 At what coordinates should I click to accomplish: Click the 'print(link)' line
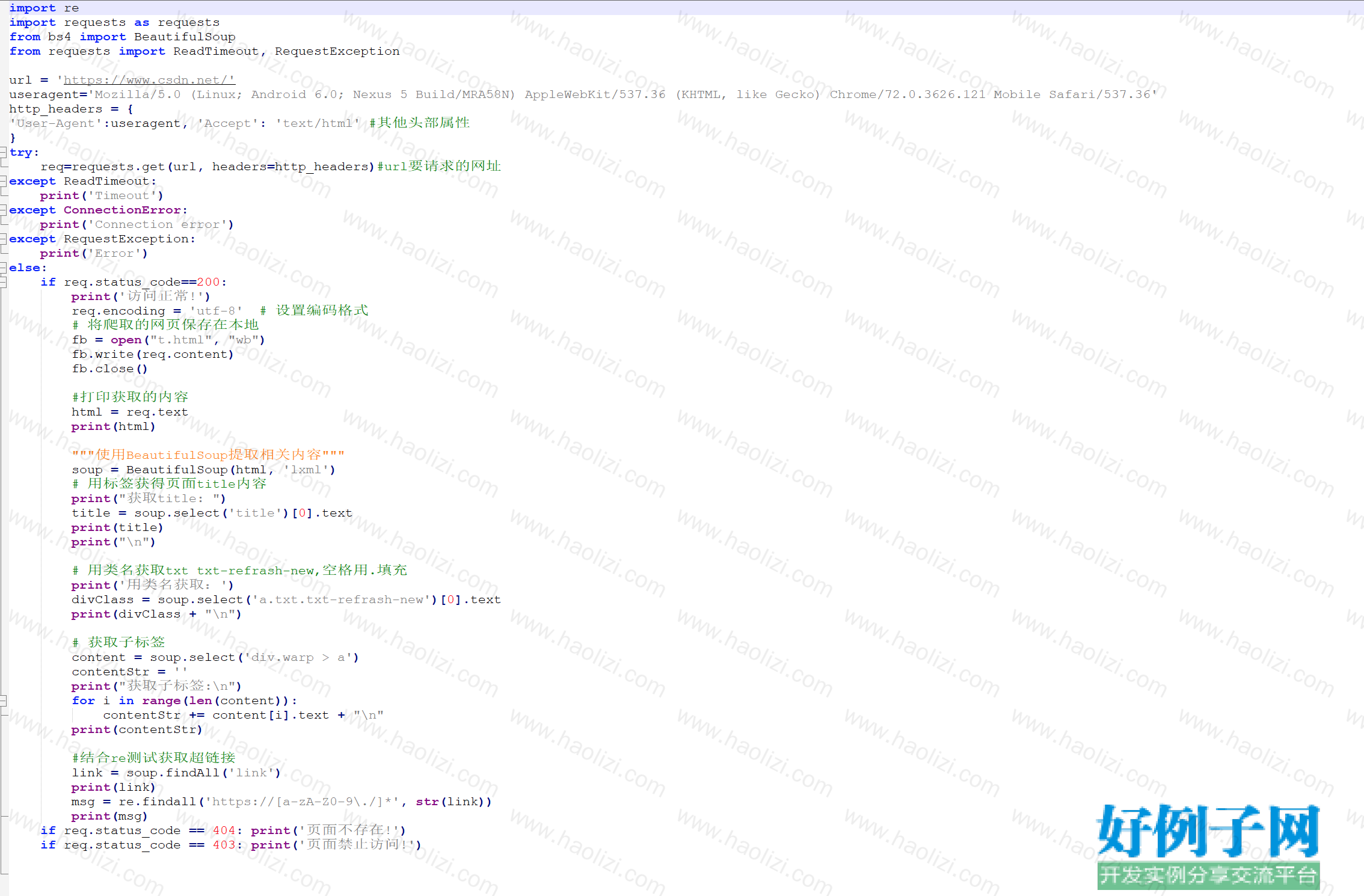pyautogui.click(x=114, y=787)
